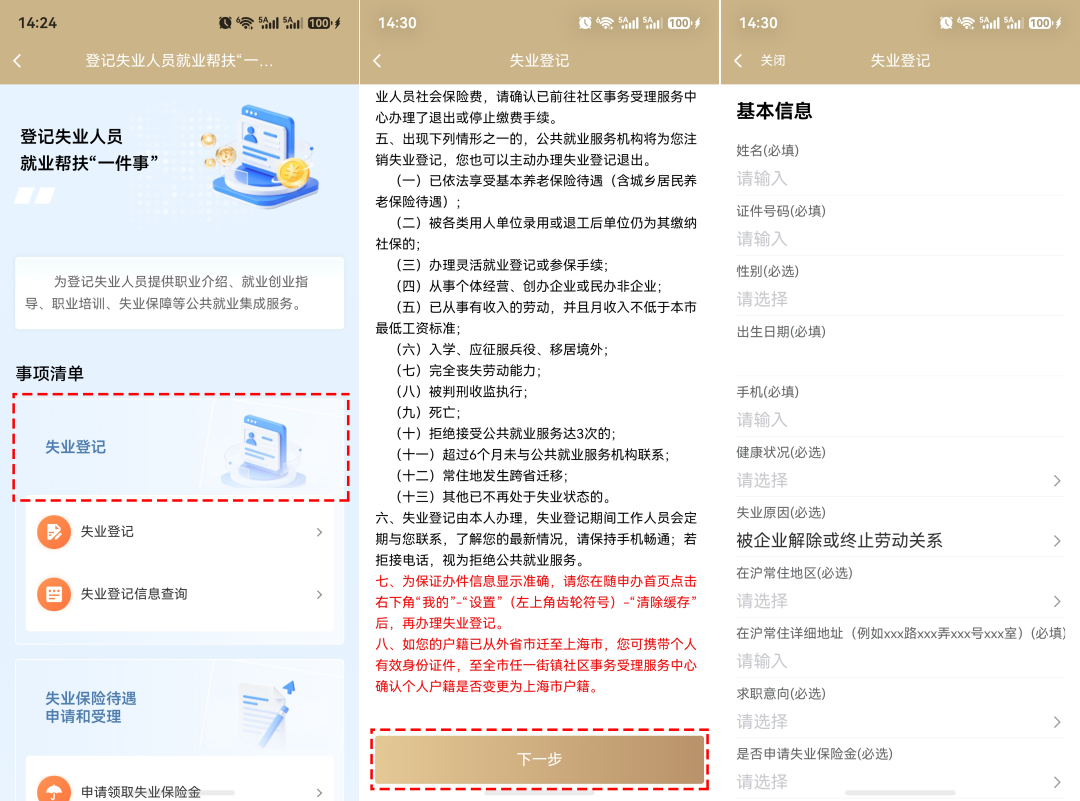Tap red notice paragraph 八 about 户籍
This screenshot has width=1080, height=801.
536,665
